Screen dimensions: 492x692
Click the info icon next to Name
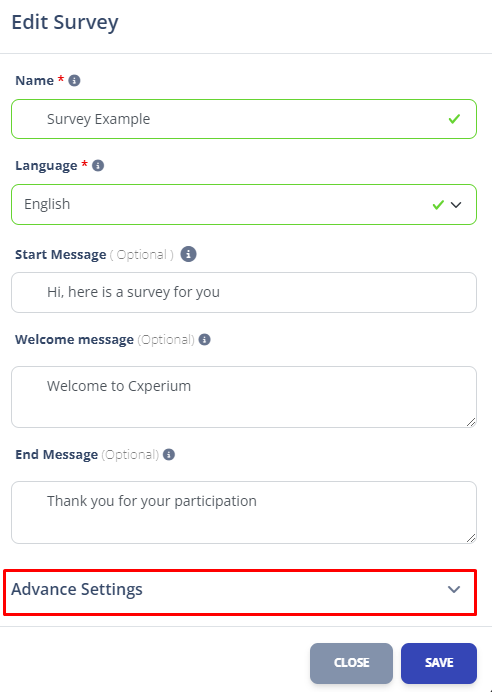click(74, 81)
